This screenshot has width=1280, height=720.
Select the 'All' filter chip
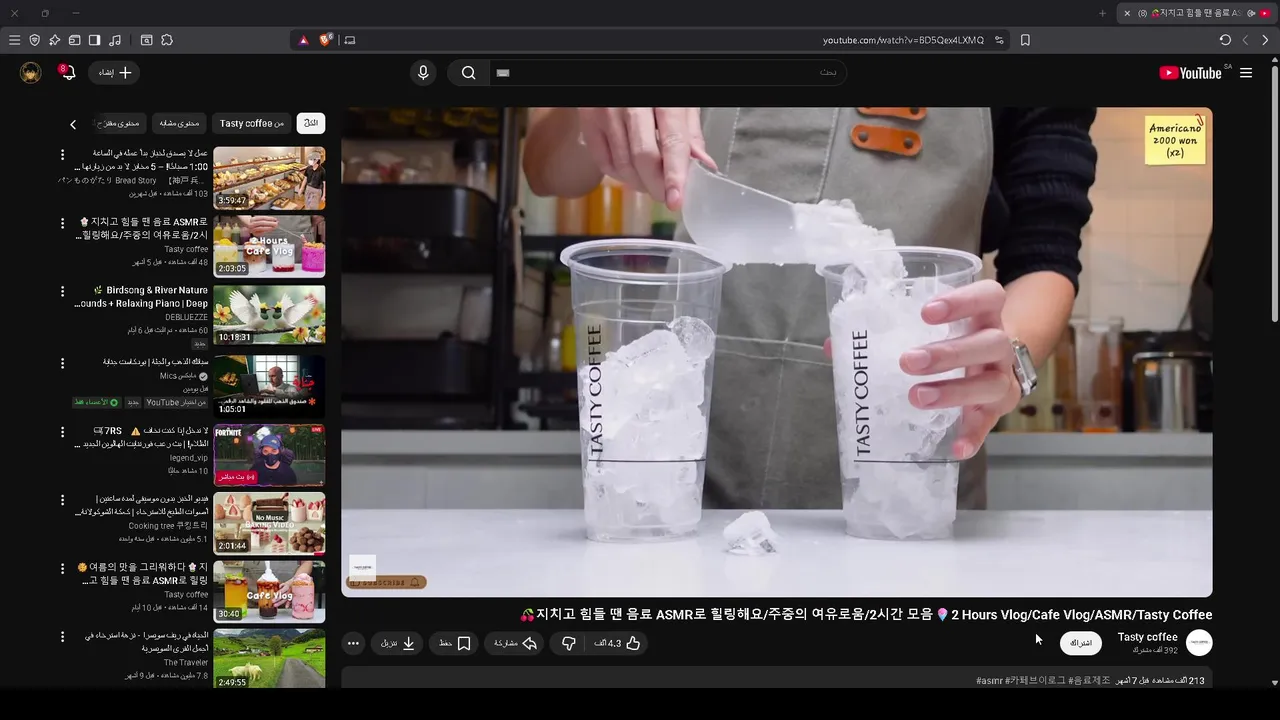pyautogui.click(x=311, y=123)
